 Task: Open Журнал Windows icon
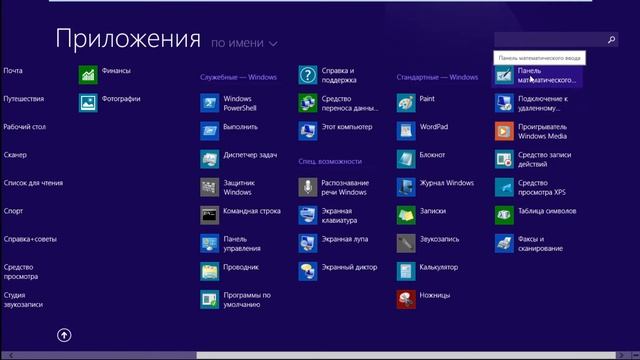pos(406,187)
